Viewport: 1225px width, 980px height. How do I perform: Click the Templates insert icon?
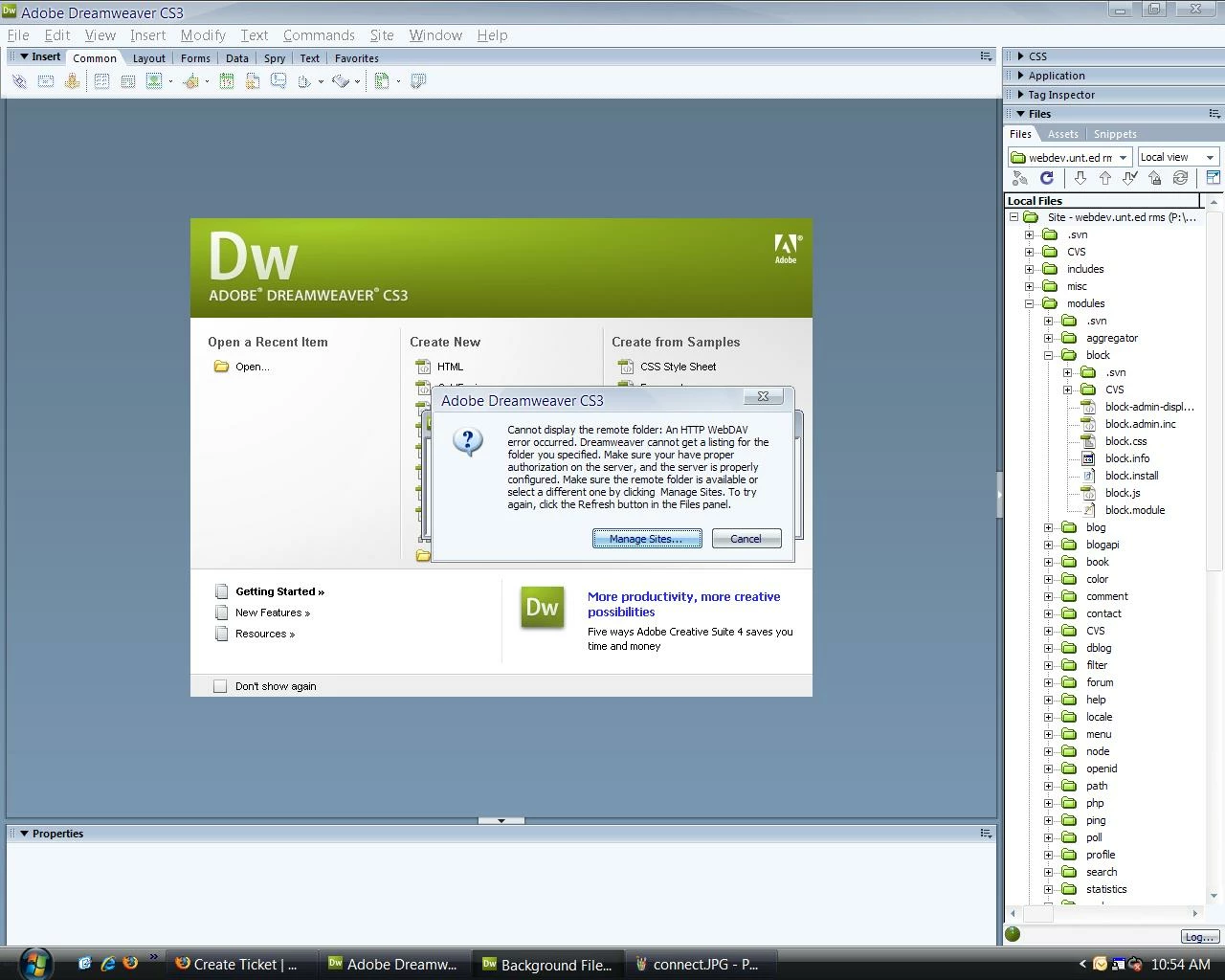pos(382,81)
